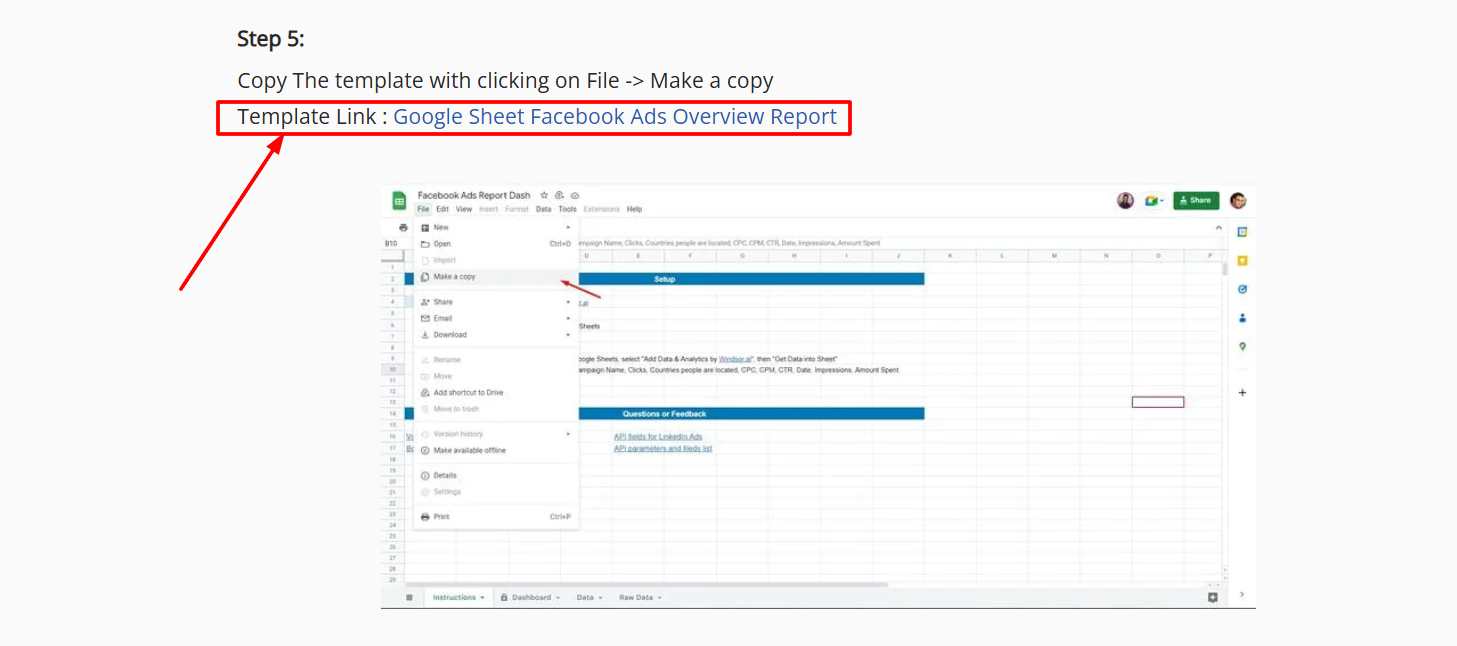Star the Facebook Ads Report Dash document
Screen dimensions: 1457x646
coord(544,195)
